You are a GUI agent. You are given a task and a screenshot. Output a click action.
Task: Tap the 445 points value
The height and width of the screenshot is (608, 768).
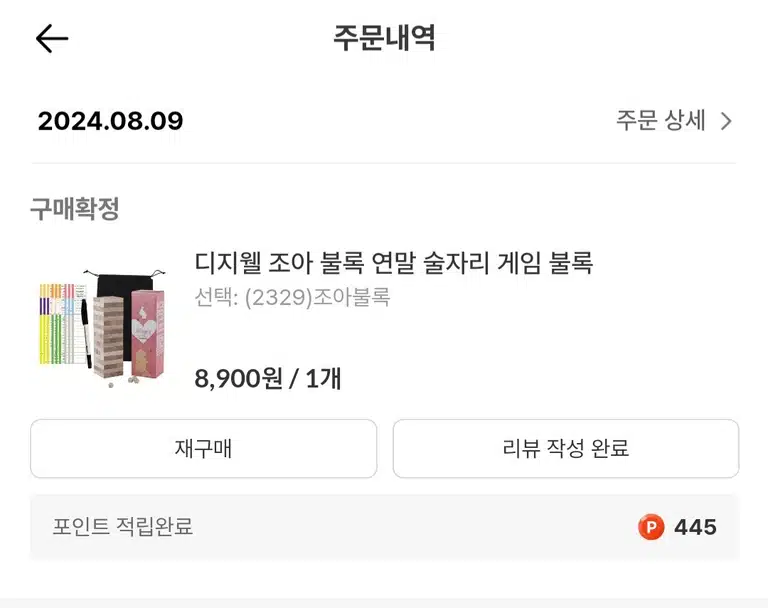coord(695,527)
